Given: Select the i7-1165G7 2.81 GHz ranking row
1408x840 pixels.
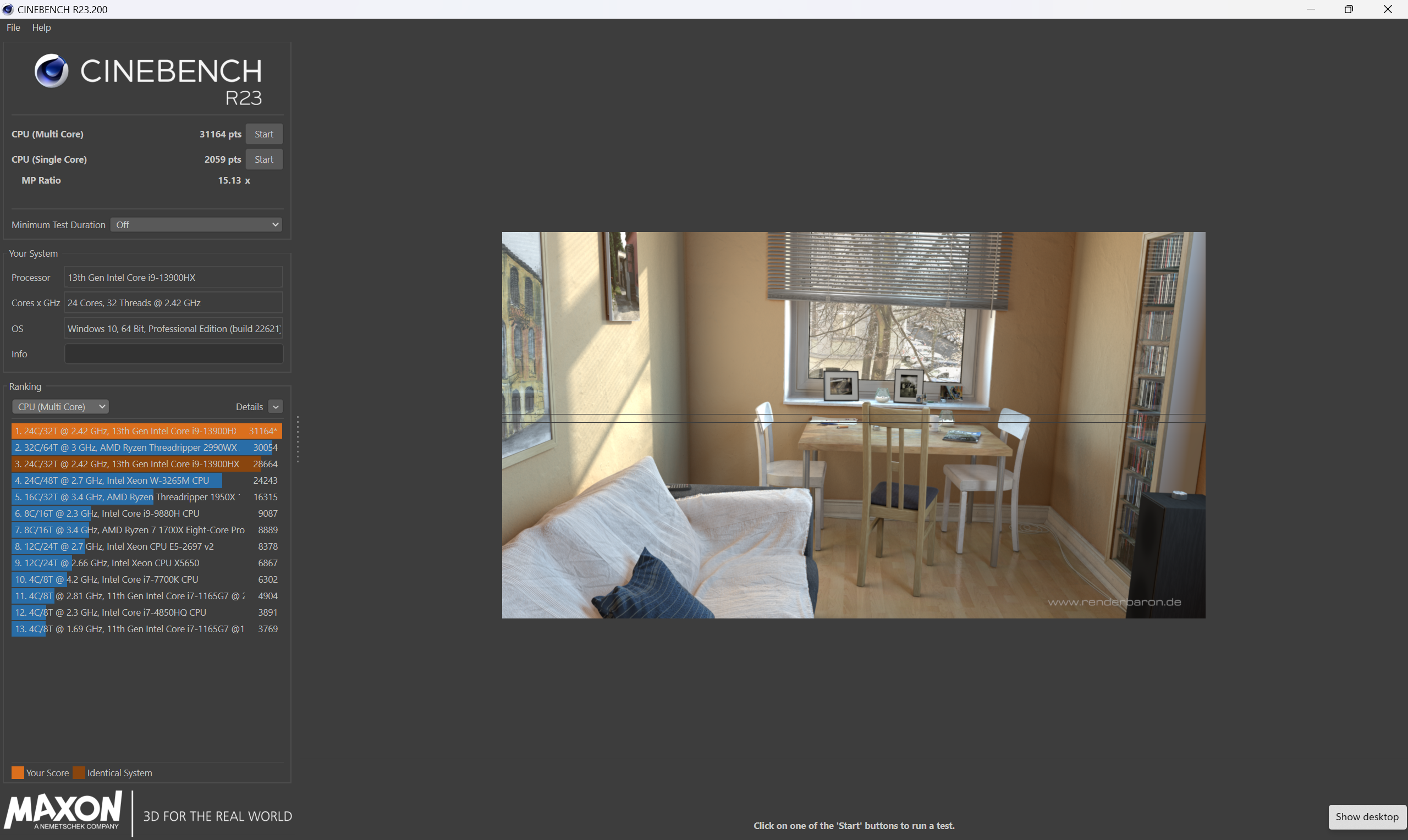Looking at the screenshot, I should pyautogui.click(x=147, y=595).
